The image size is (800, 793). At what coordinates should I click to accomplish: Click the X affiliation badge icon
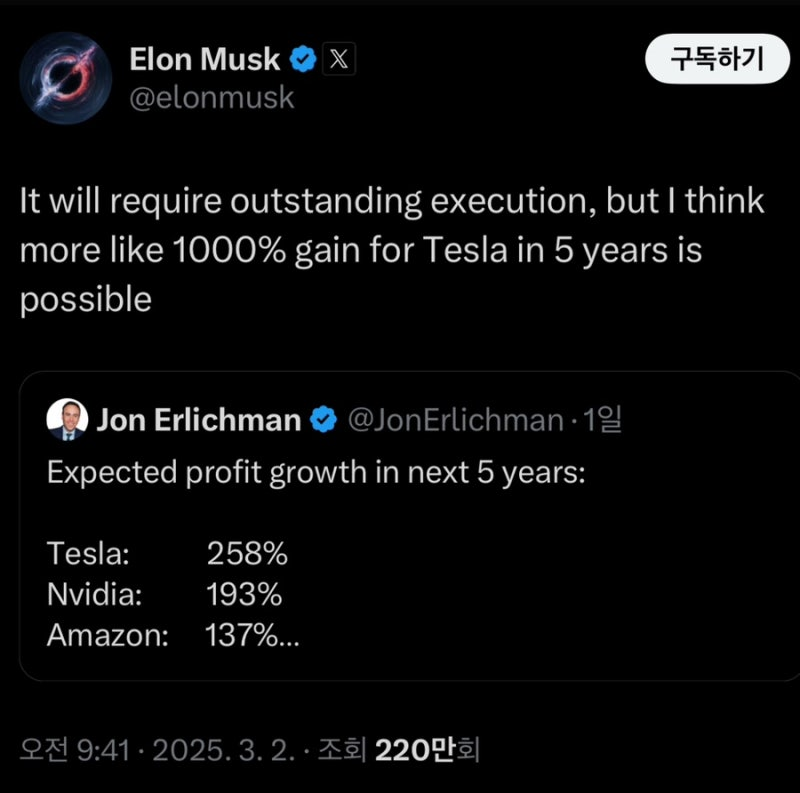click(x=339, y=59)
